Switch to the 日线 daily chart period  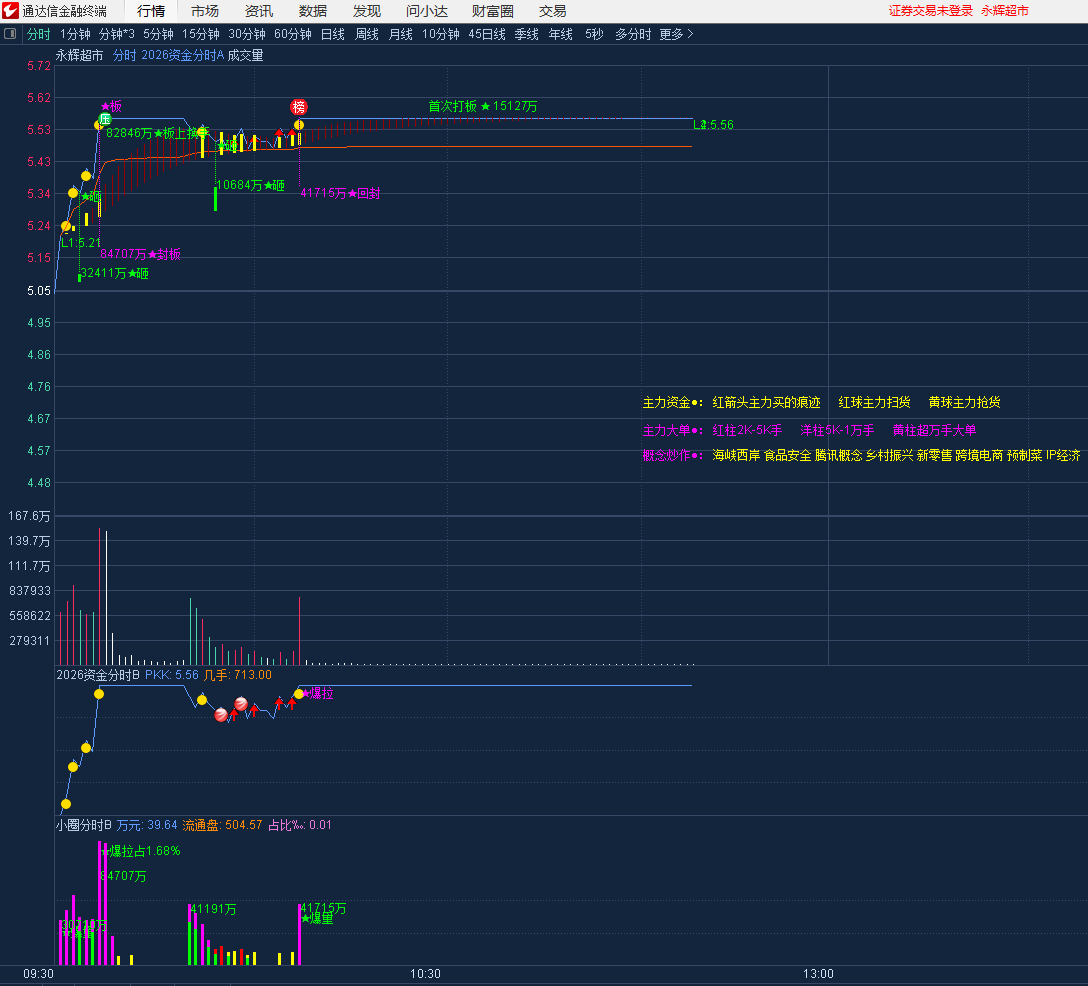[x=332, y=34]
